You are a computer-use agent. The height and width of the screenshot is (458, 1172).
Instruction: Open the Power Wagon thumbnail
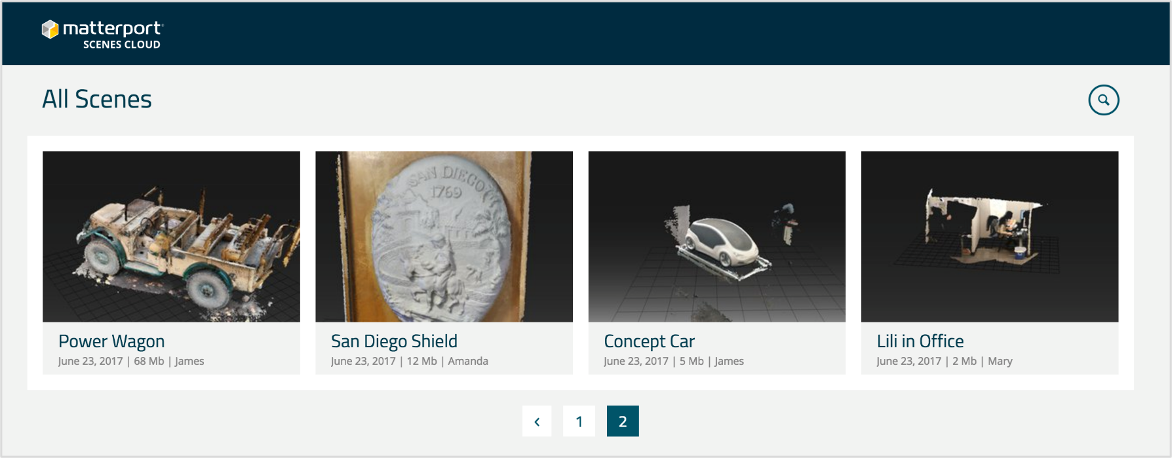171,237
